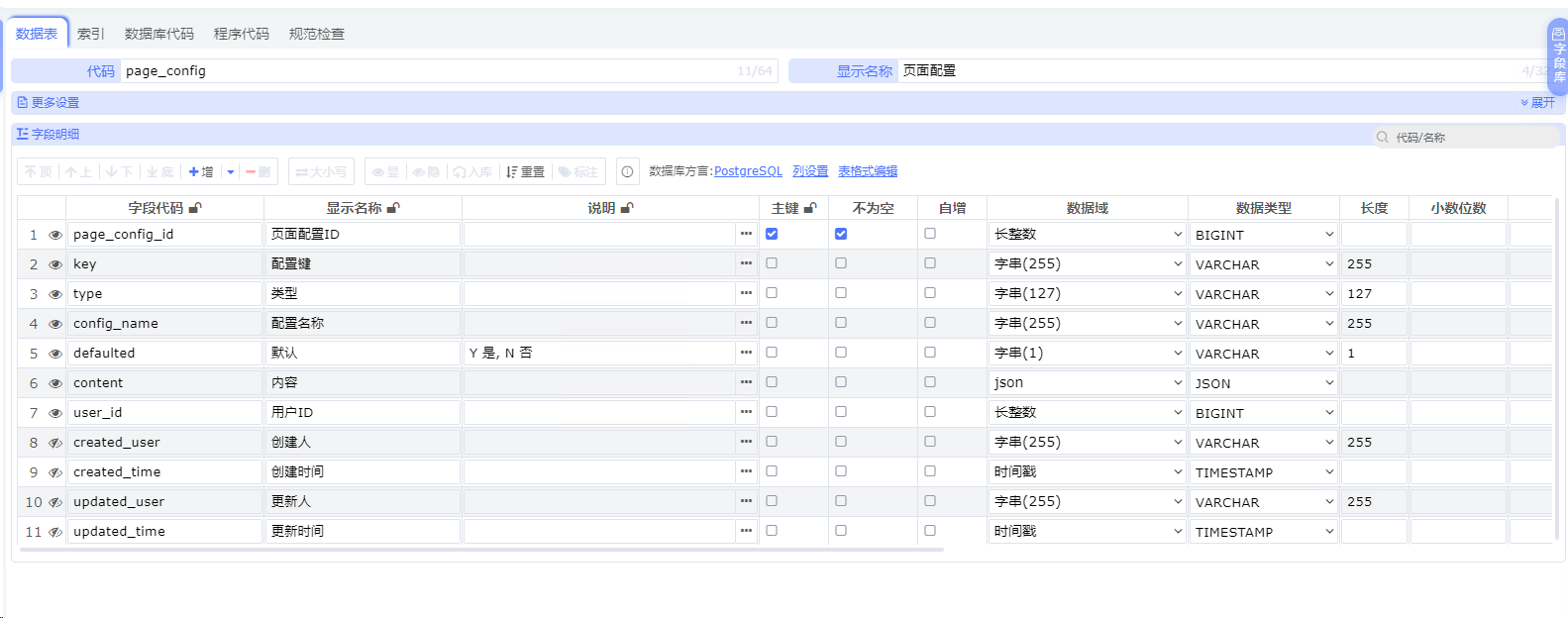Check 自增 checkbox for page_config_id
Image resolution: width=1568 pixels, height=618 pixels.
(930, 234)
